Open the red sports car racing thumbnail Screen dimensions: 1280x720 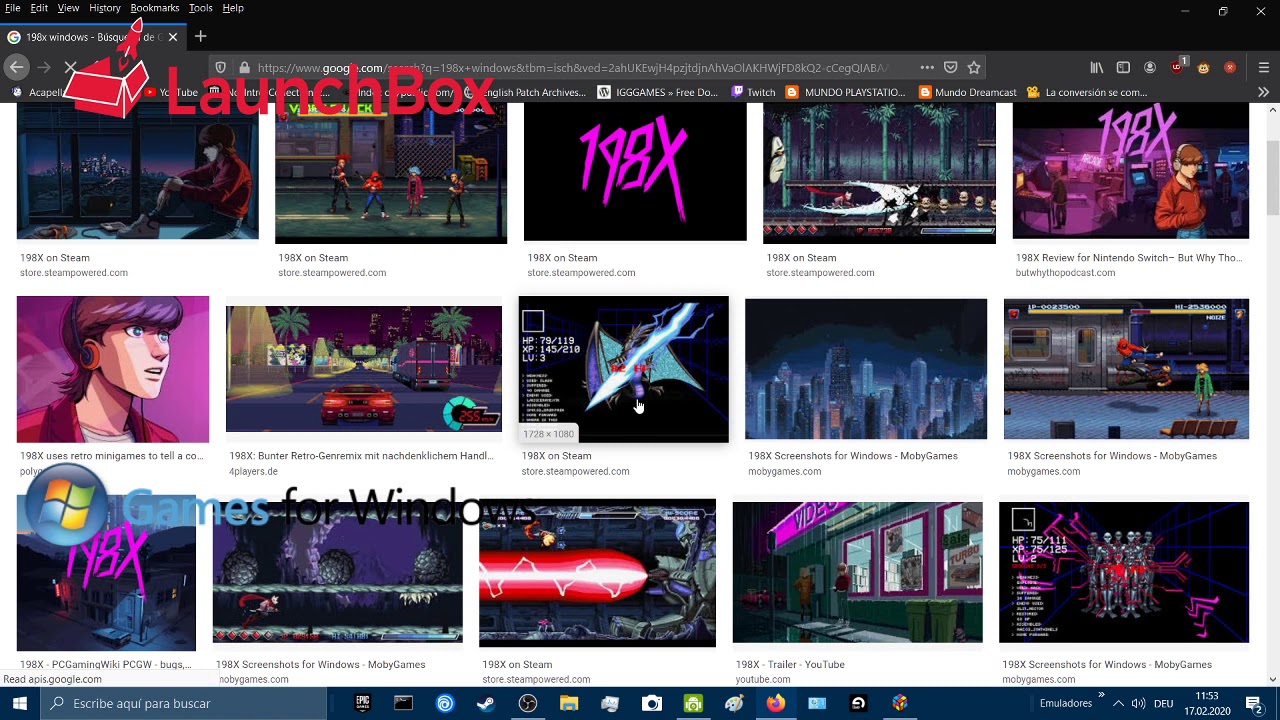pos(364,369)
